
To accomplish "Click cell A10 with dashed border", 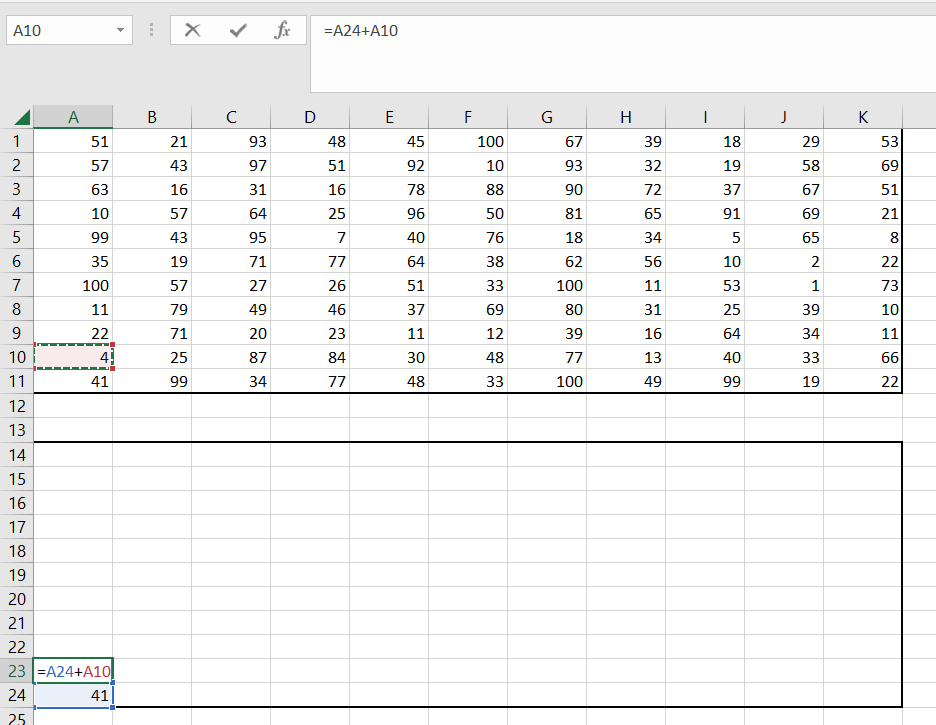I will coord(73,357).
